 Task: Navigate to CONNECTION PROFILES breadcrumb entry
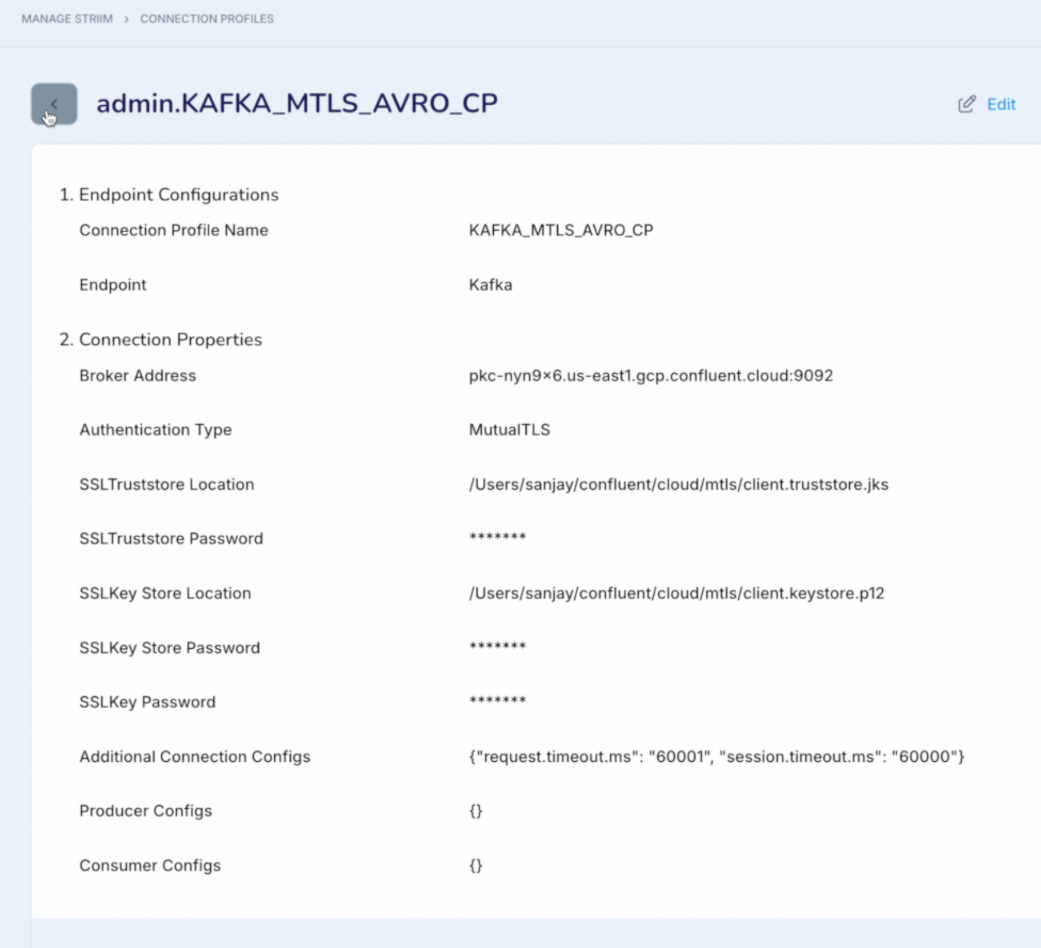(206, 18)
